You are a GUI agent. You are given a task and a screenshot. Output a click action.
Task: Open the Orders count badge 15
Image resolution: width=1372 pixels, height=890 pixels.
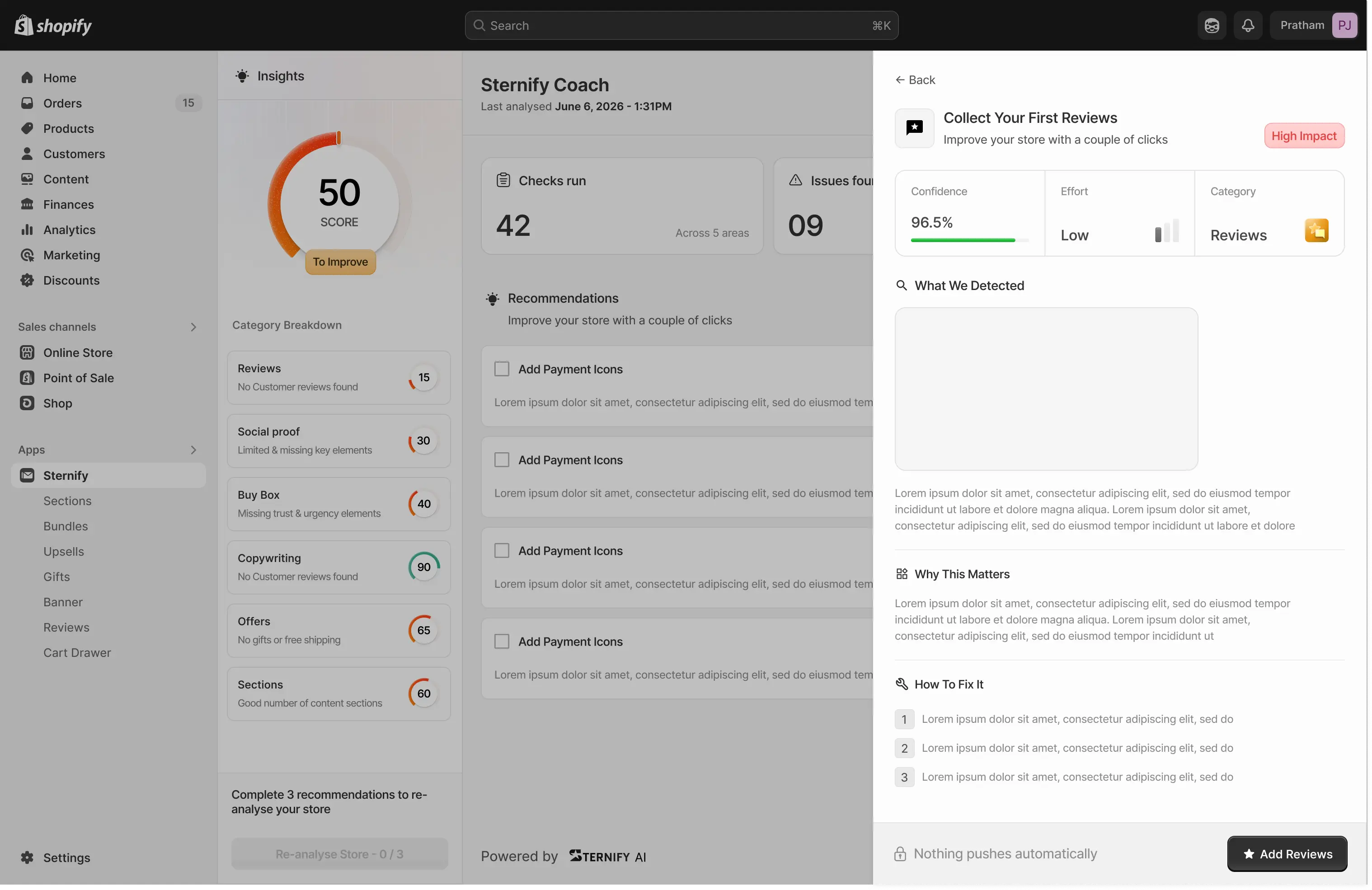point(188,103)
